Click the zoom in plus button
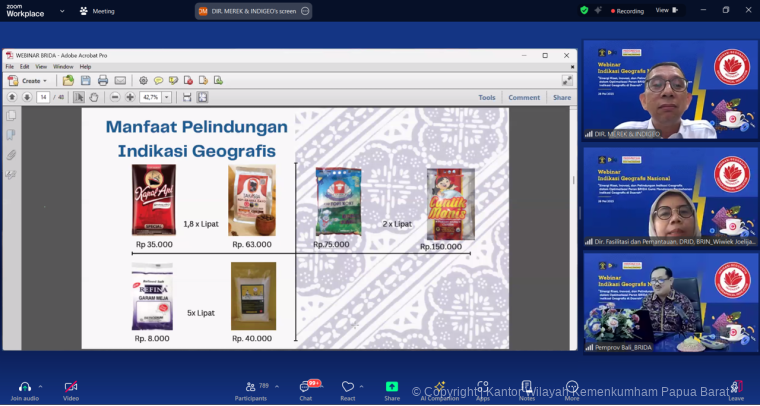The image size is (760, 406). click(x=130, y=97)
